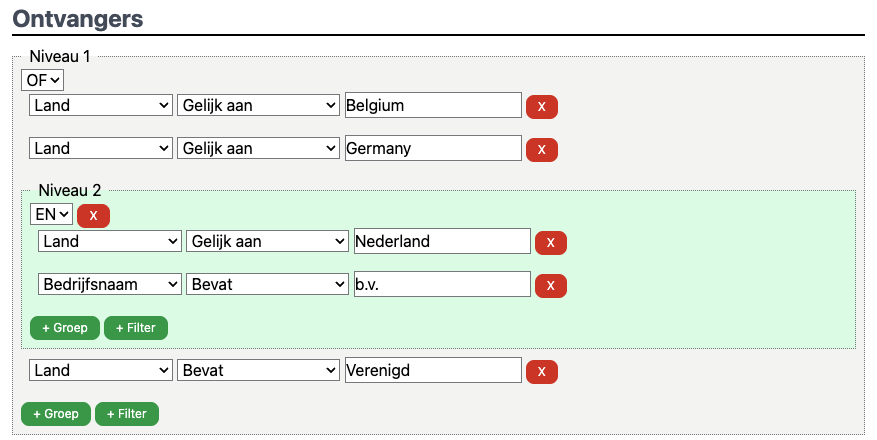Viewport: 877px width, 440px height.
Task: Open the Bedrijfsnaam field dropdown
Action: (110, 284)
